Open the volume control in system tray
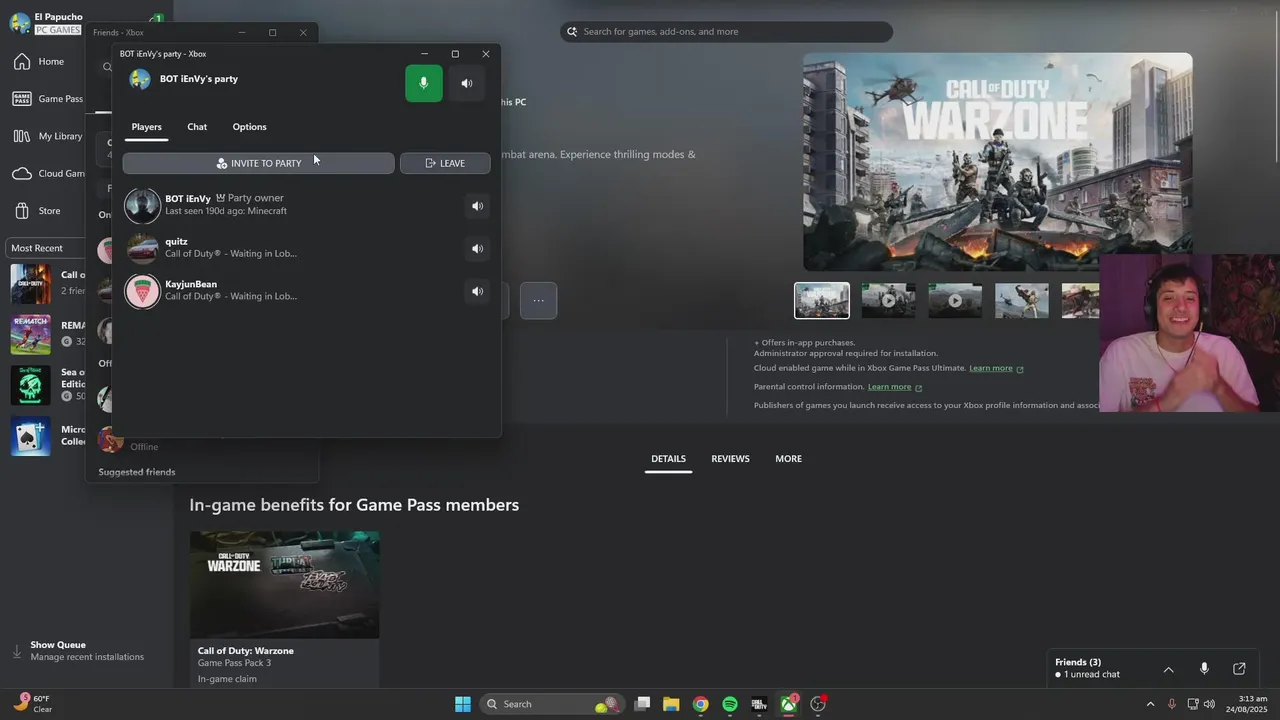This screenshot has width=1280, height=720. [1209, 704]
